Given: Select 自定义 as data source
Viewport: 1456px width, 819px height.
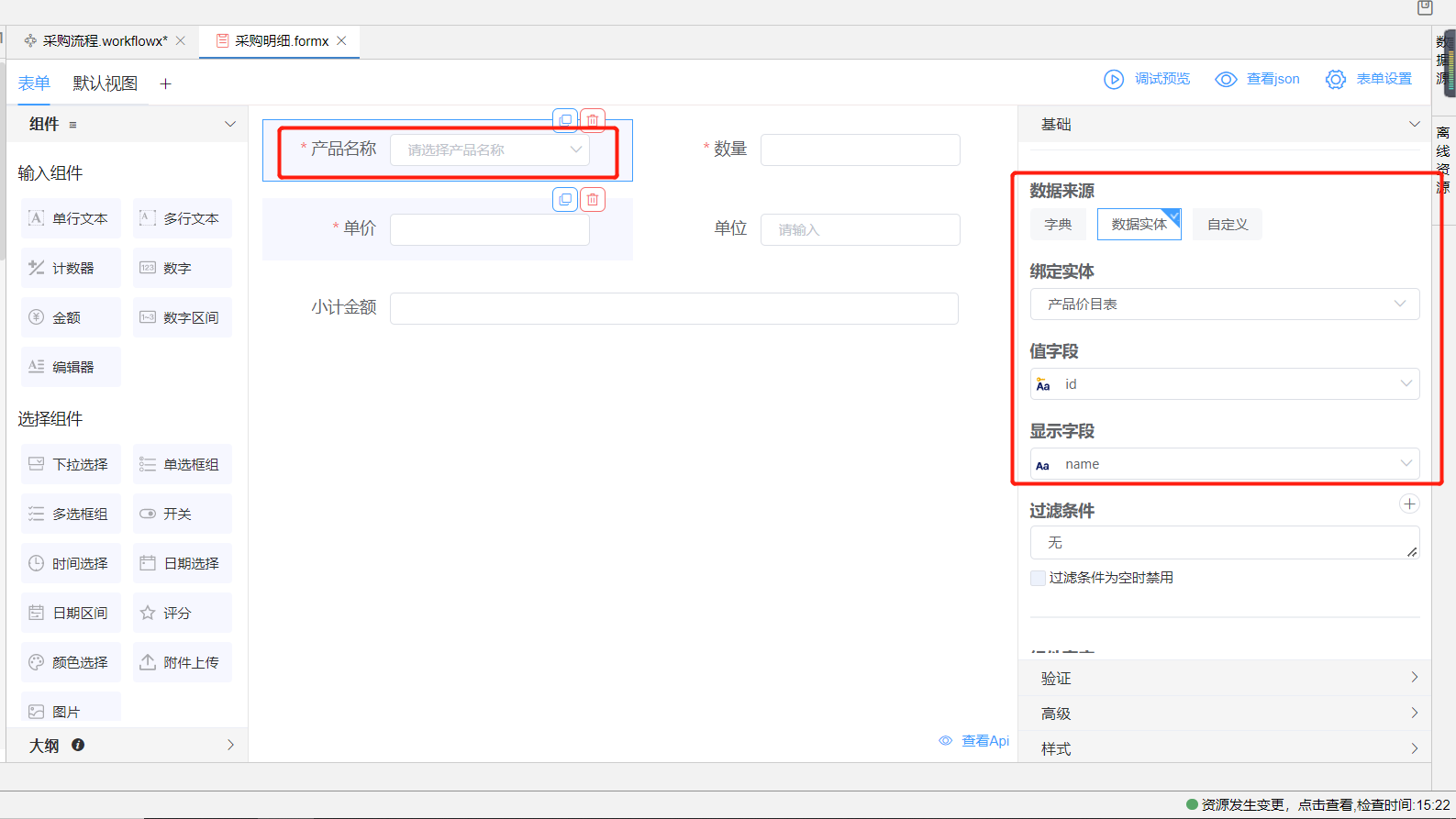Looking at the screenshot, I should (x=1227, y=225).
